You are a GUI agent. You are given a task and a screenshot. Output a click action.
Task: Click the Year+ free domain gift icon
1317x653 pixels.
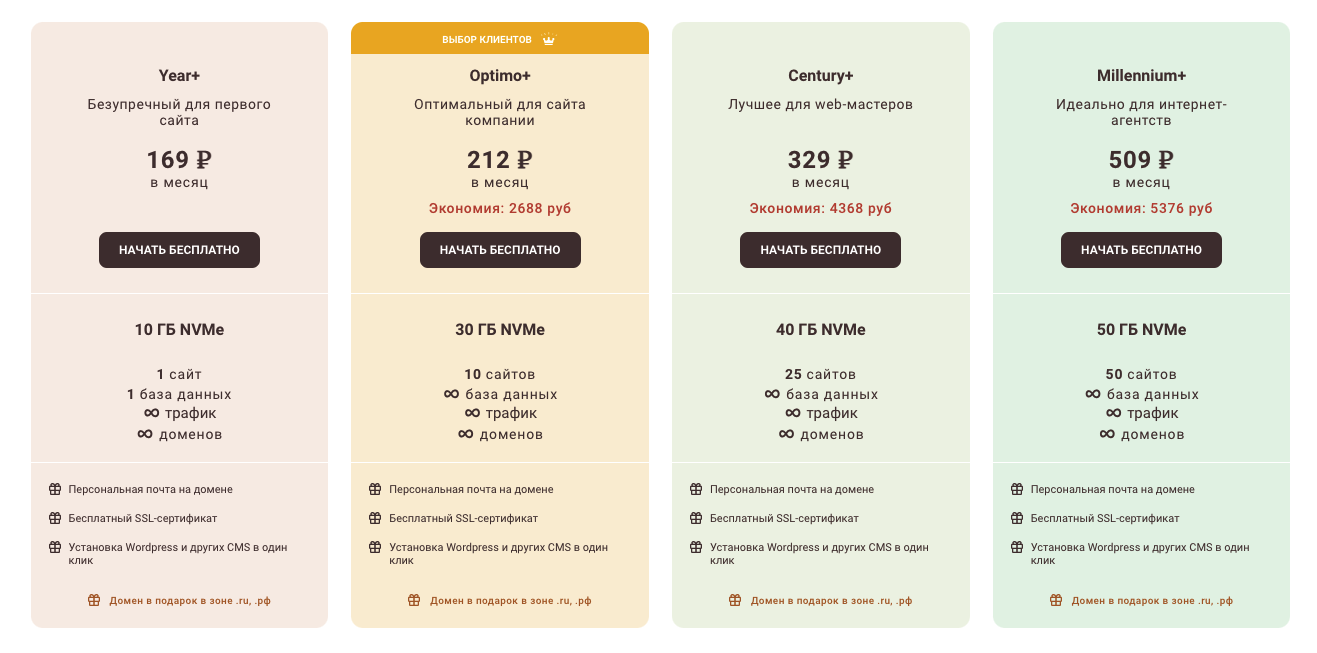[x=94, y=600]
